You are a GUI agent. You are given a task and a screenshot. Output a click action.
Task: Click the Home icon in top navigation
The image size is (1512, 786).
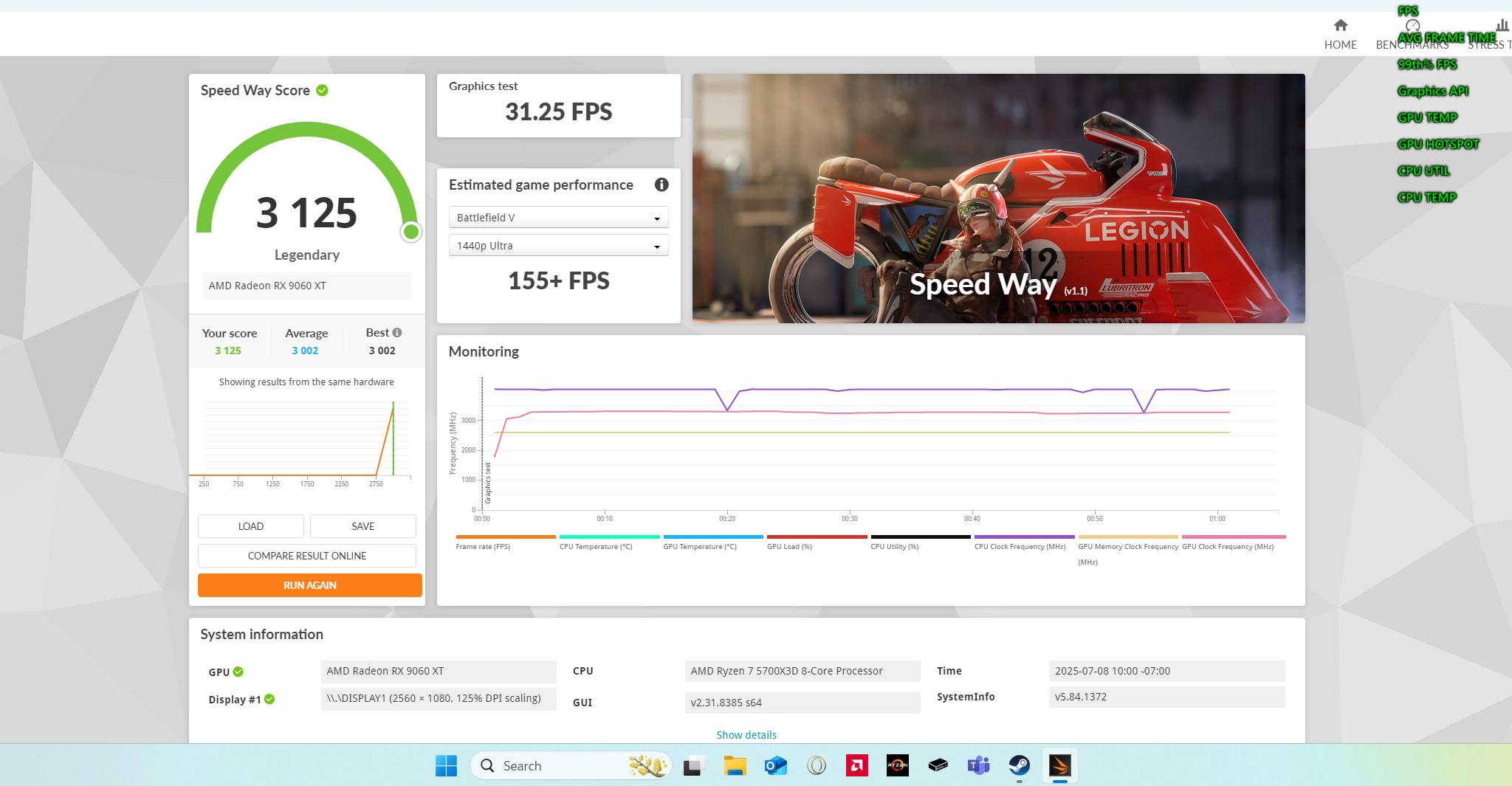1340,26
